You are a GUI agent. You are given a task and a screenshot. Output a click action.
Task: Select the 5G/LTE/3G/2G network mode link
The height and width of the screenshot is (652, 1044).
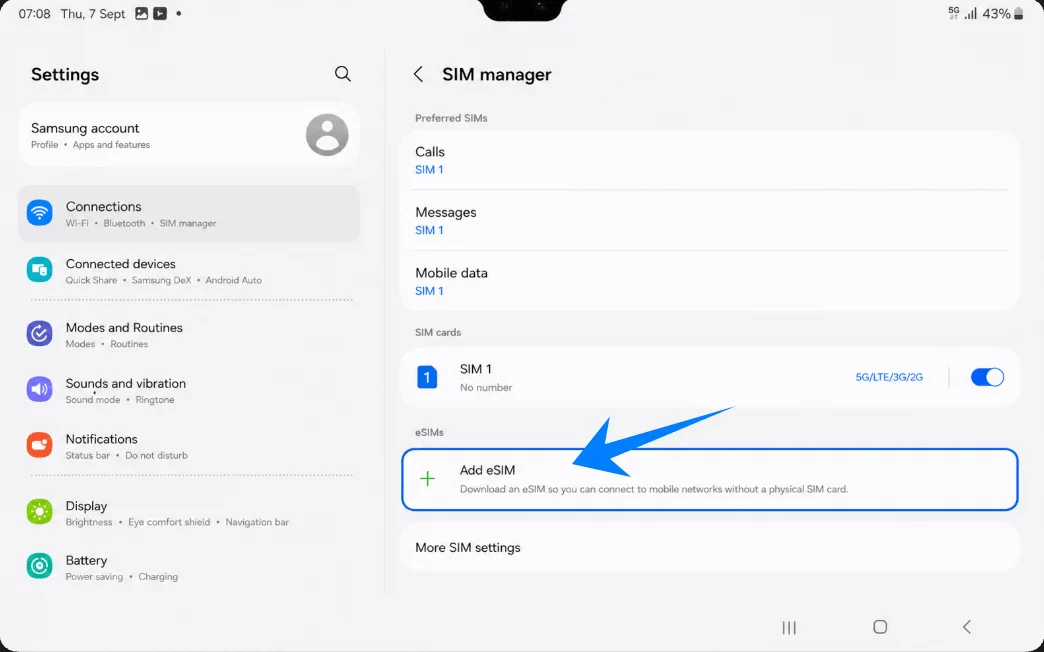889,377
